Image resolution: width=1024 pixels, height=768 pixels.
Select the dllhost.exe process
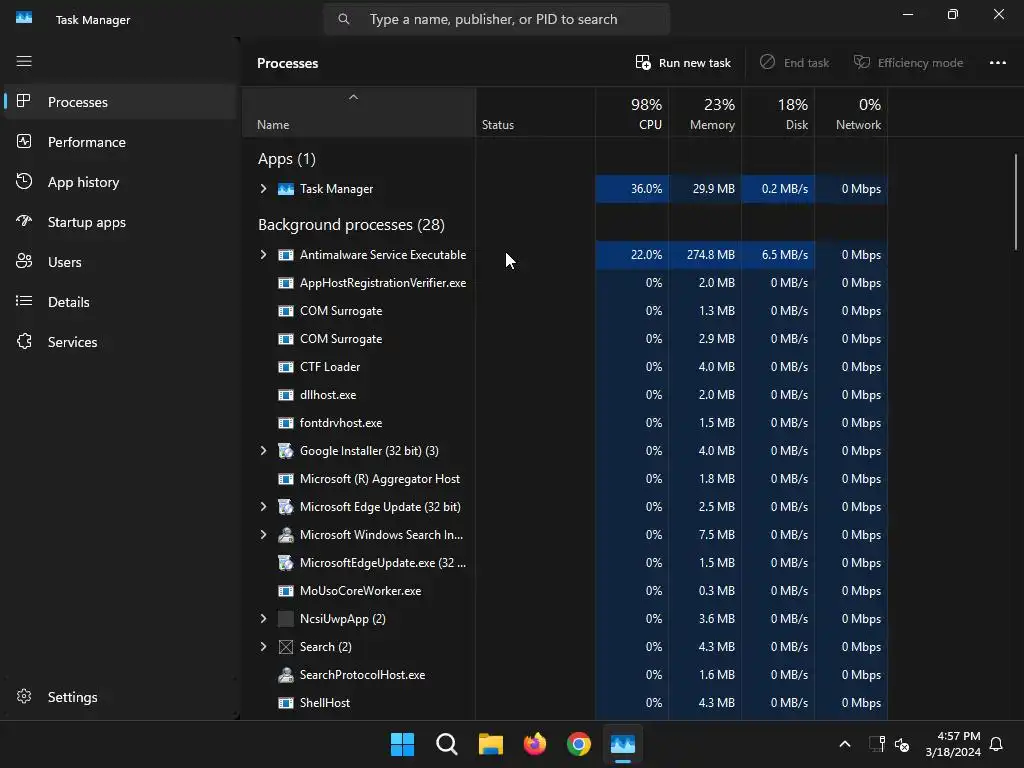tap(564, 395)
